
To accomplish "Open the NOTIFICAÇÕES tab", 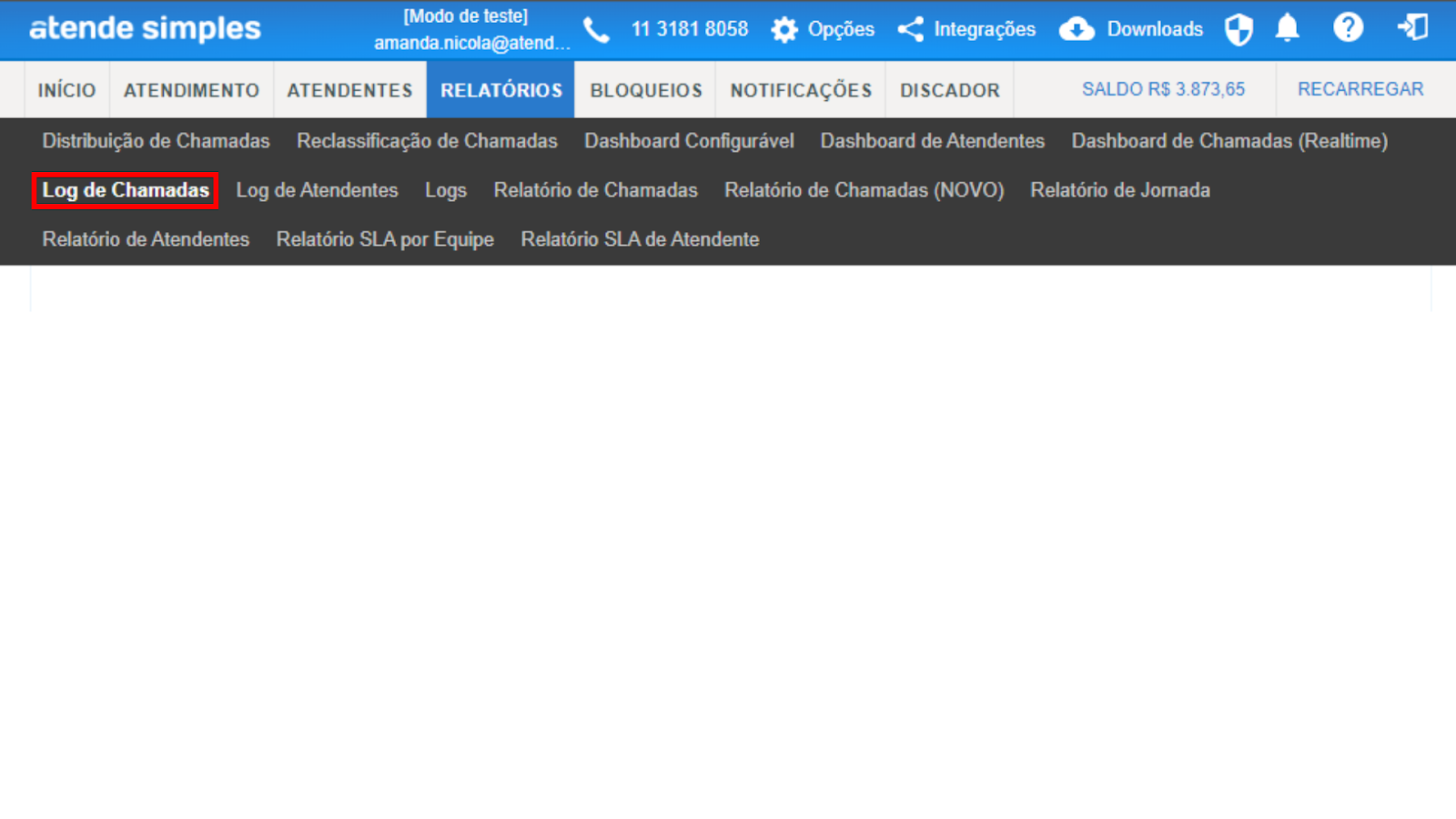I will pos(801,90).
